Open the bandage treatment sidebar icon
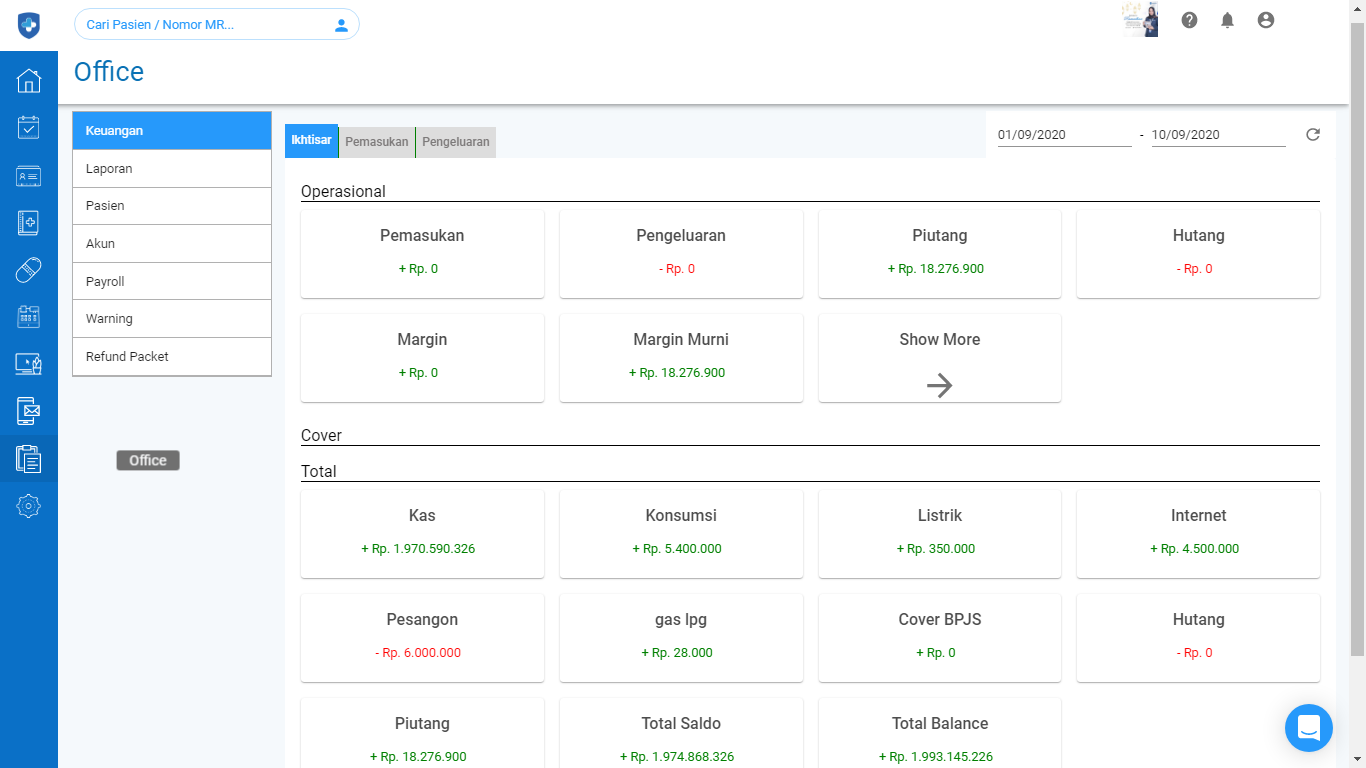 click(x=29, y=270)
